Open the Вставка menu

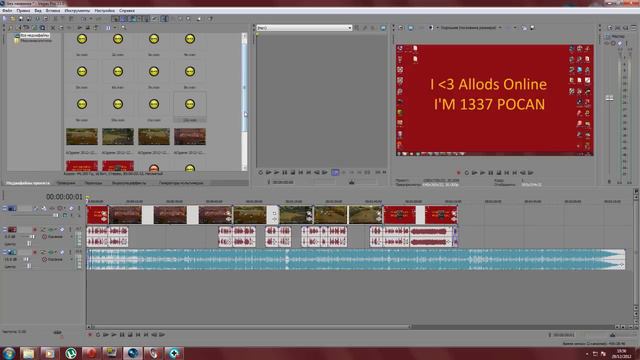pos(53,11)
